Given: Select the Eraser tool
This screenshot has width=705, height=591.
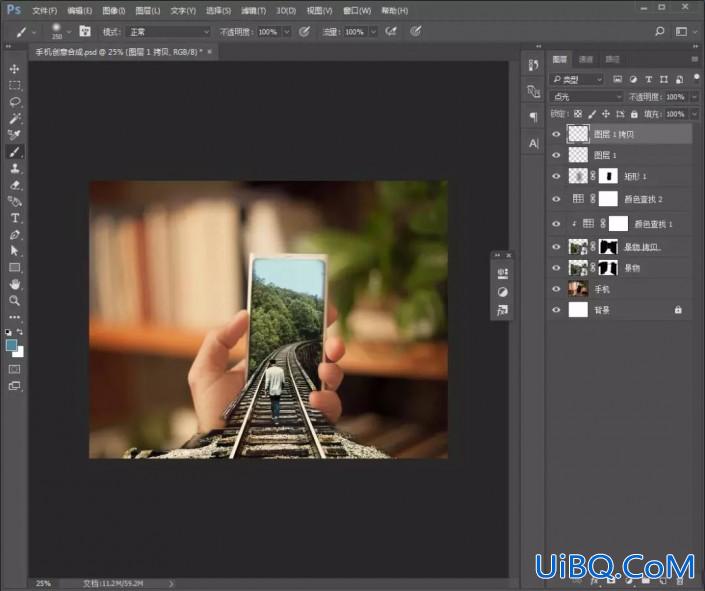Looking at the screenshot, I should [x=14, y=185].
